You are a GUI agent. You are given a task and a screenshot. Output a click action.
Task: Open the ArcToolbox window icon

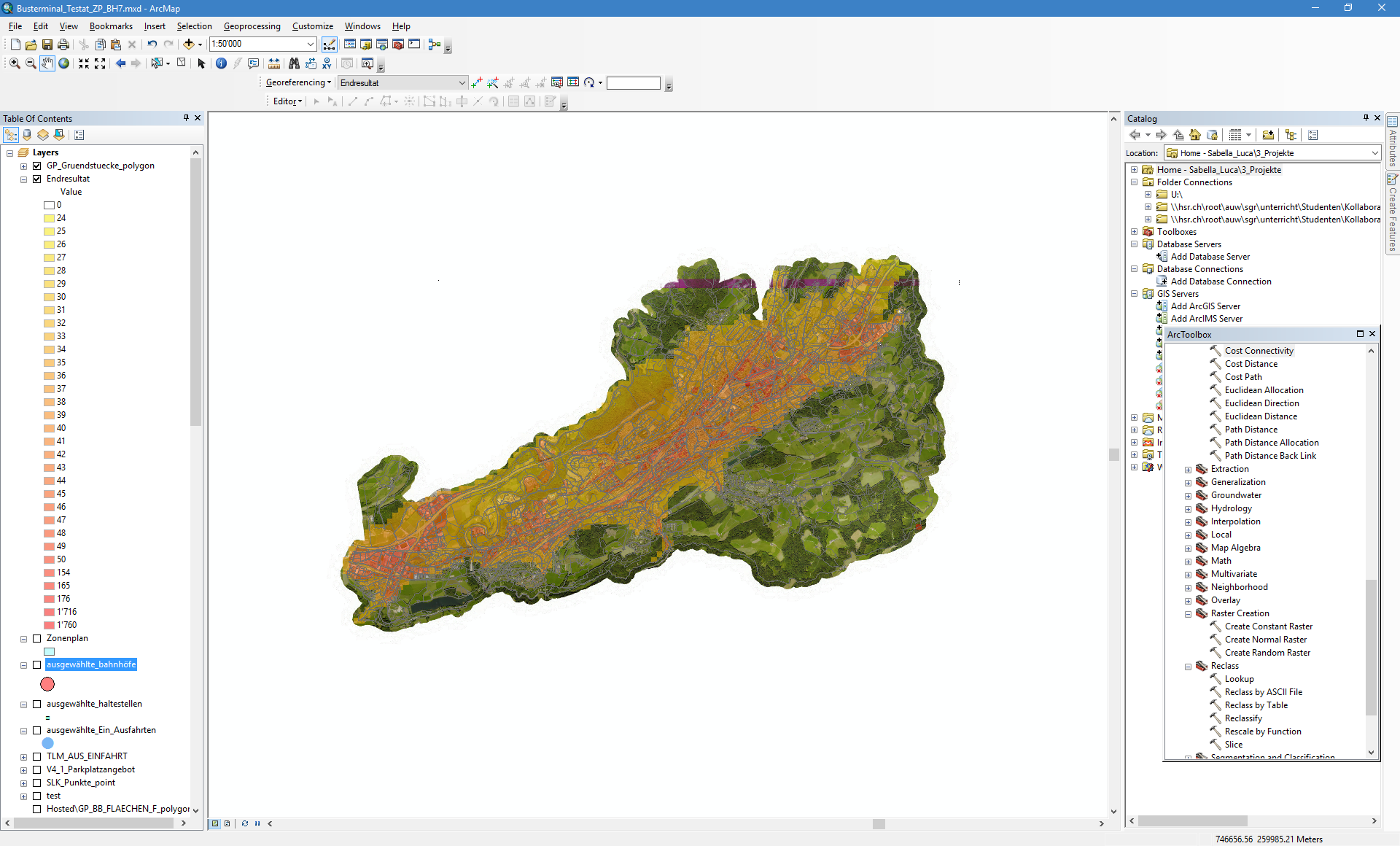(398, 44)
